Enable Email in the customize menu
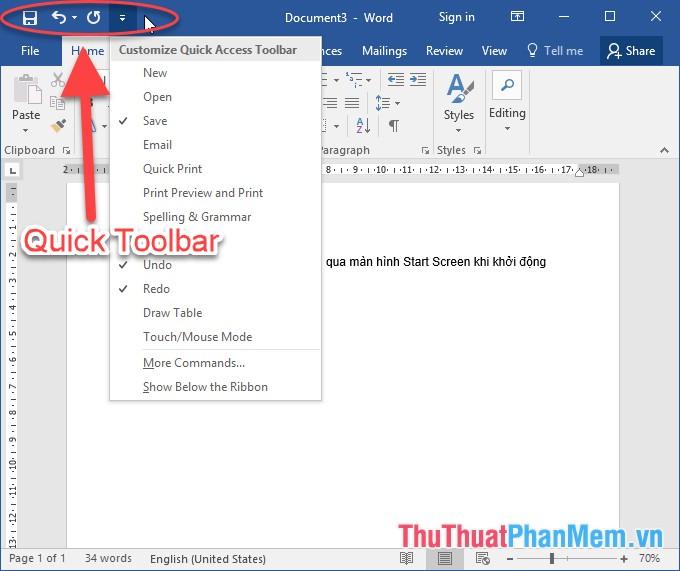The height and width of the screenshot is (571, 680). (215, 145)
